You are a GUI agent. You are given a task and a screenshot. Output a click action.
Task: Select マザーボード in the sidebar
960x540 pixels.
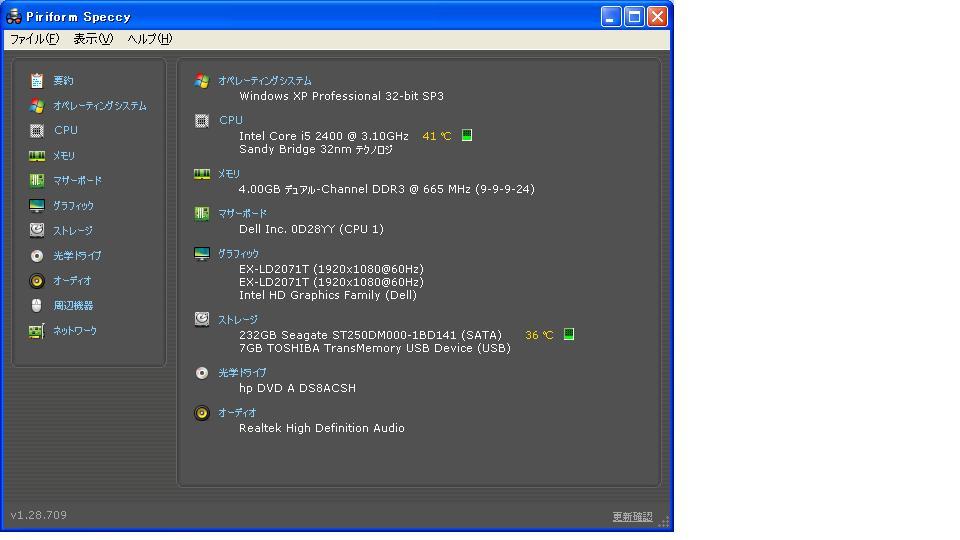click(x=77, y=181)
